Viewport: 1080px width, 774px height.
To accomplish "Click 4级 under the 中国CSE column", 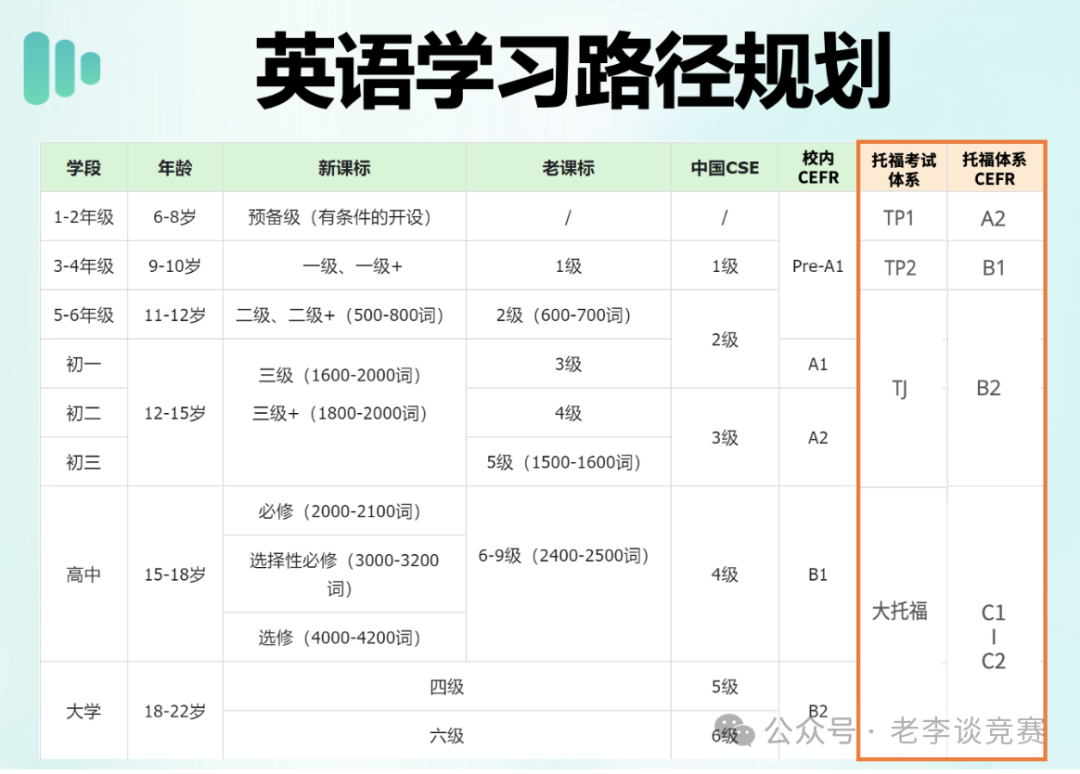I will click(725, 574).
